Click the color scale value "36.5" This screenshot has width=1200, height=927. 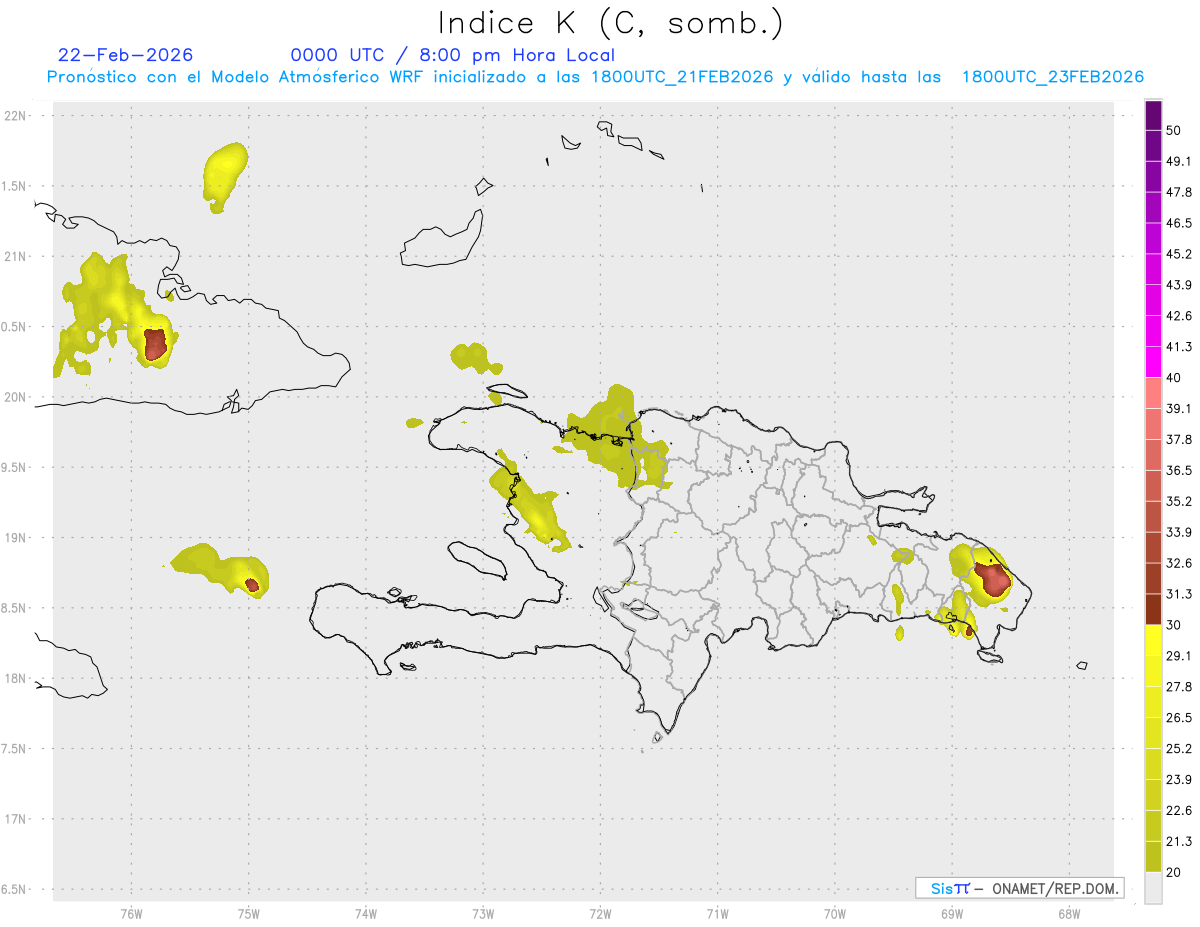(1179, 470)
